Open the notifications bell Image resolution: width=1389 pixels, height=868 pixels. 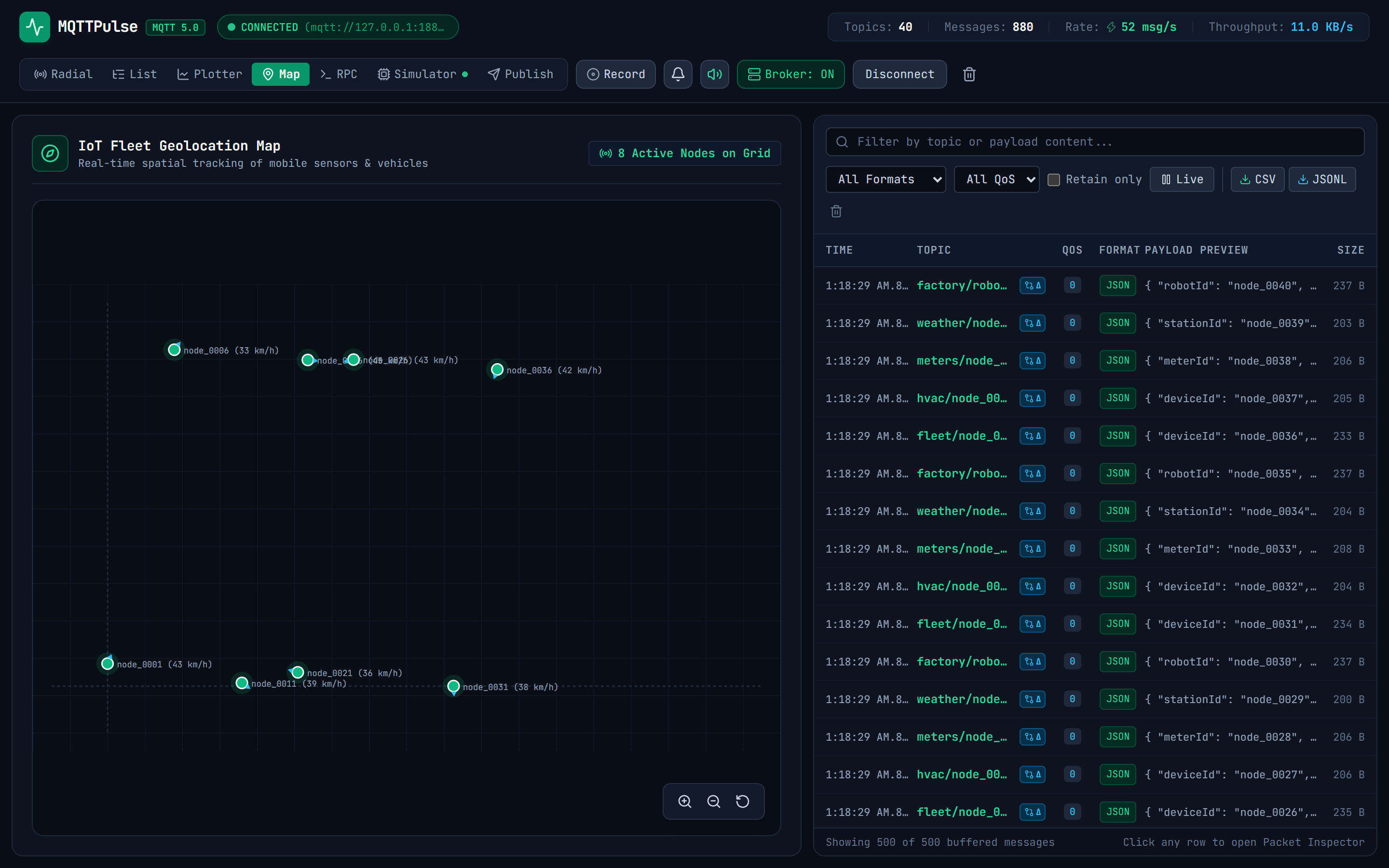tap(678, 74)
